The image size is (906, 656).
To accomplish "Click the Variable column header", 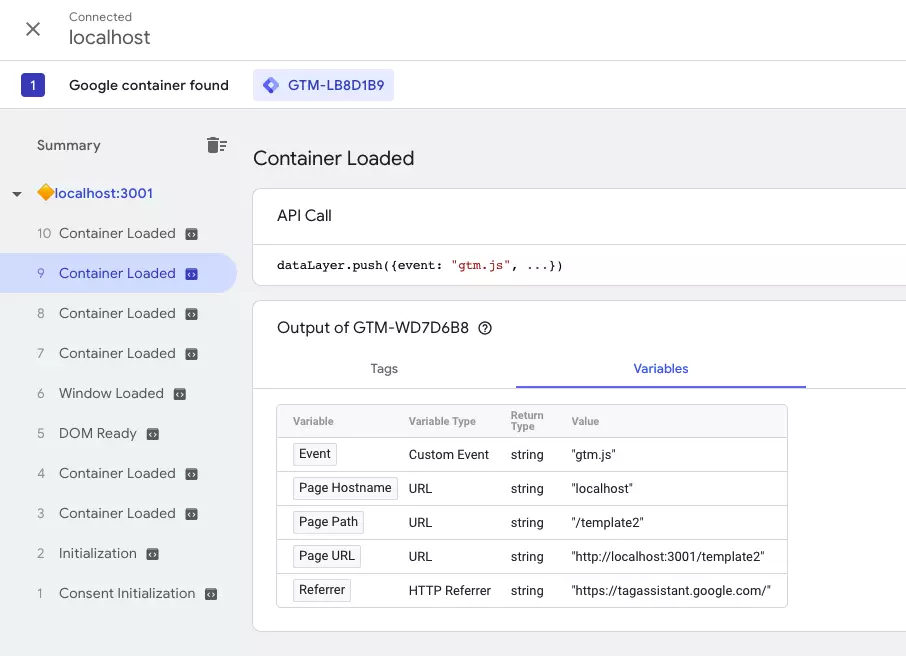I will tap(313, 421).
